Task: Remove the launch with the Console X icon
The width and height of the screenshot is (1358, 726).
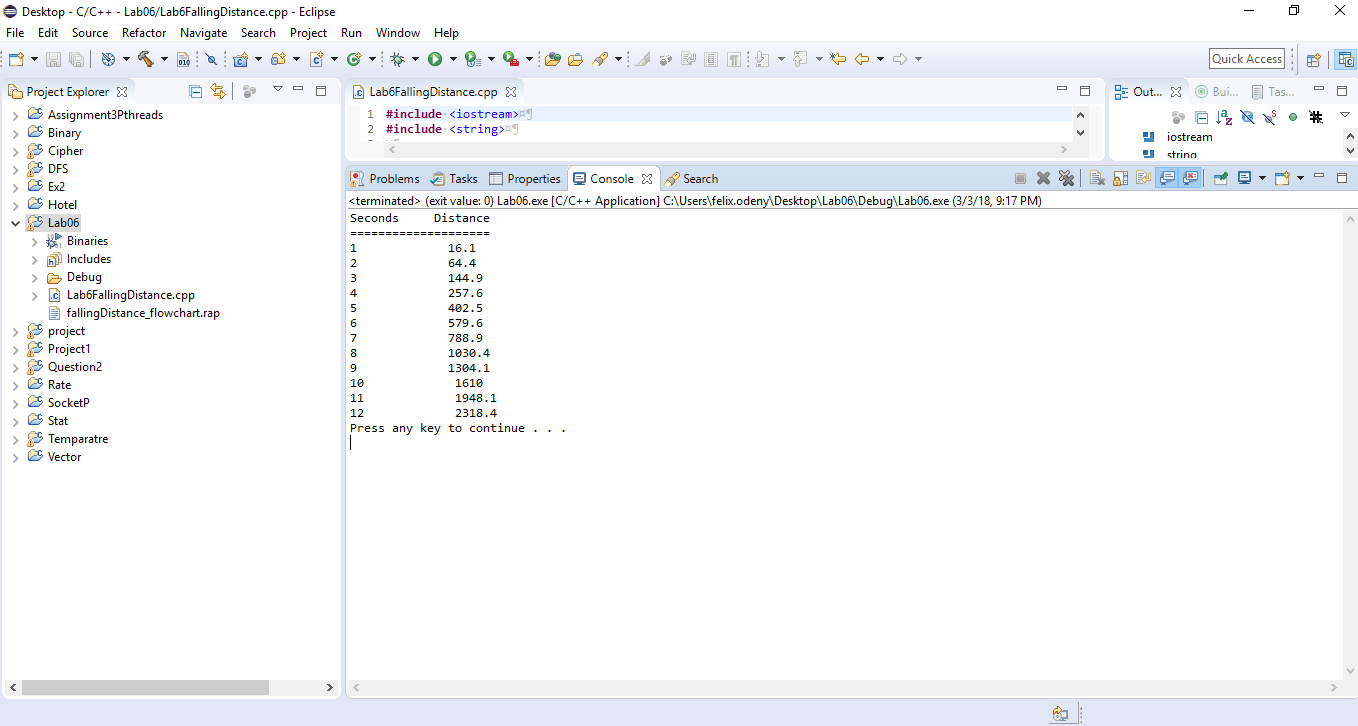Action: [1043, 178]
